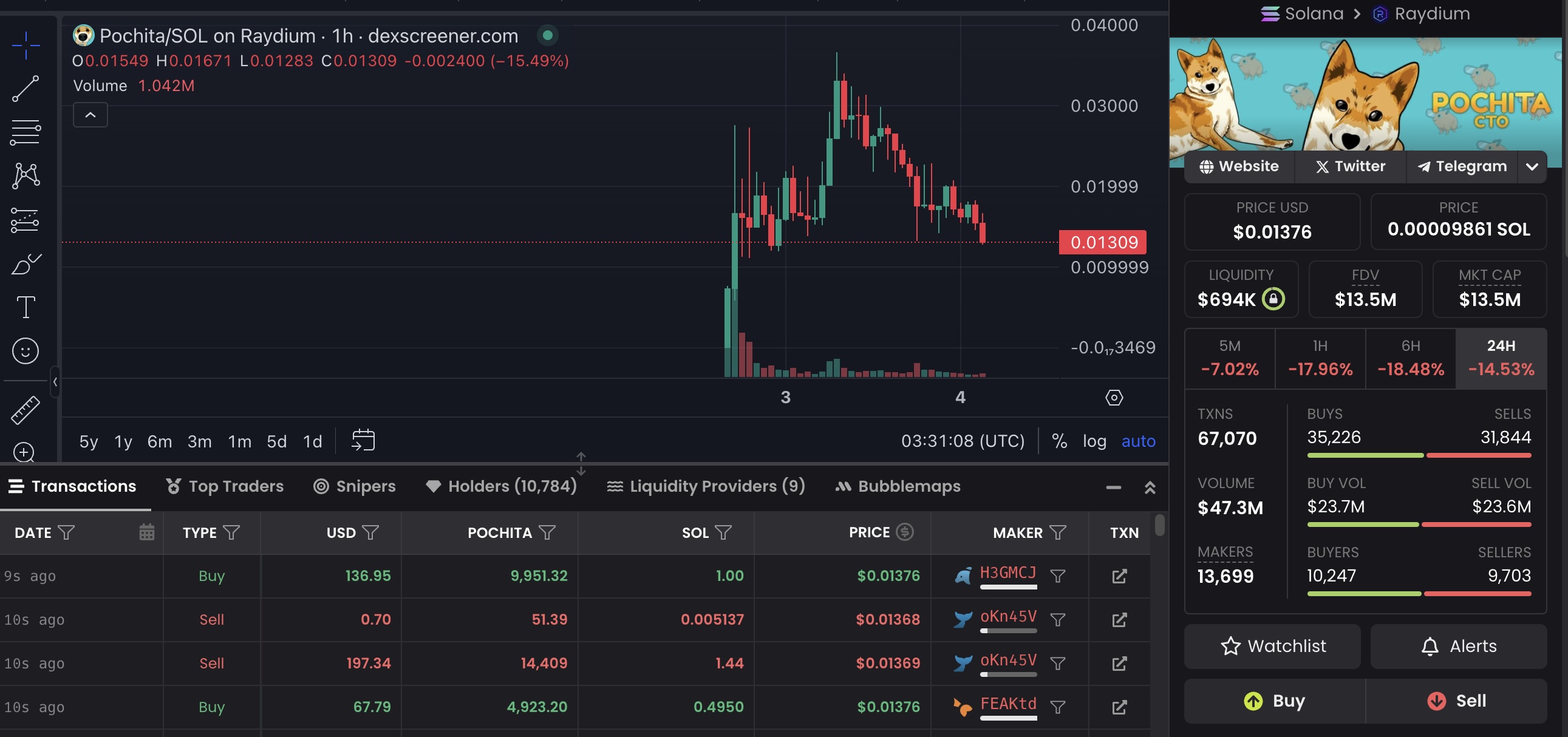
Task: Filter transactions by TYPE
Action: coord(231,532)
